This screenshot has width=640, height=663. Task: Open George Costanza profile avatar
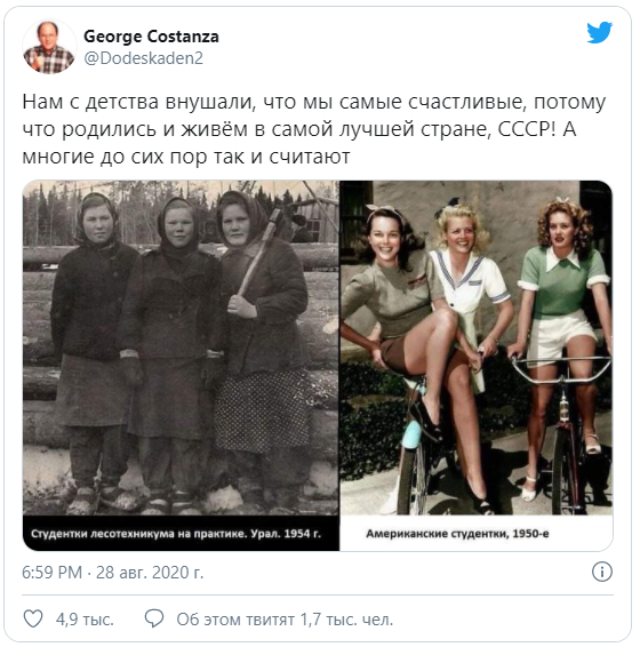[49, 47]
